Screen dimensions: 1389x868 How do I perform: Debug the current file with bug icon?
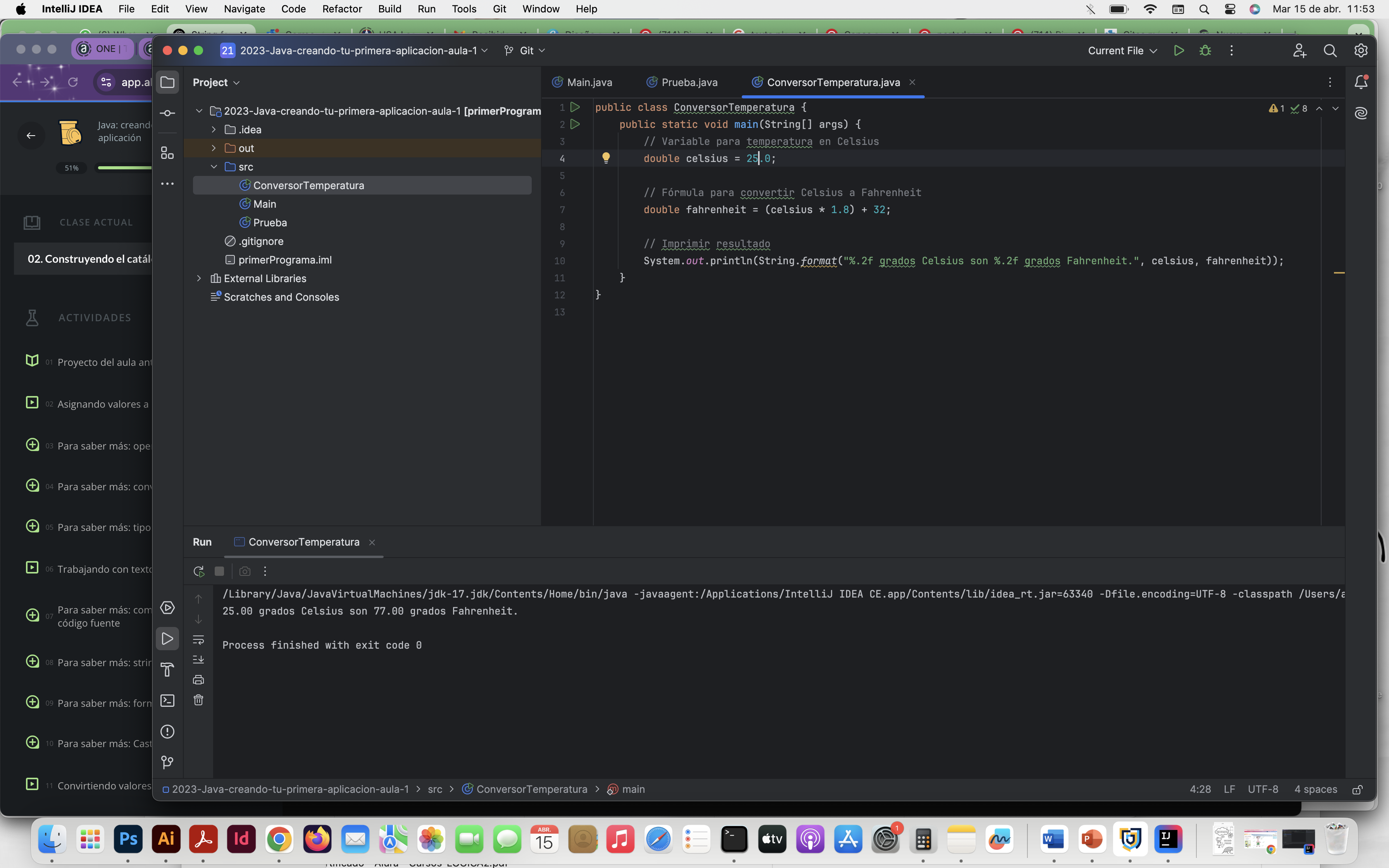1205,50
